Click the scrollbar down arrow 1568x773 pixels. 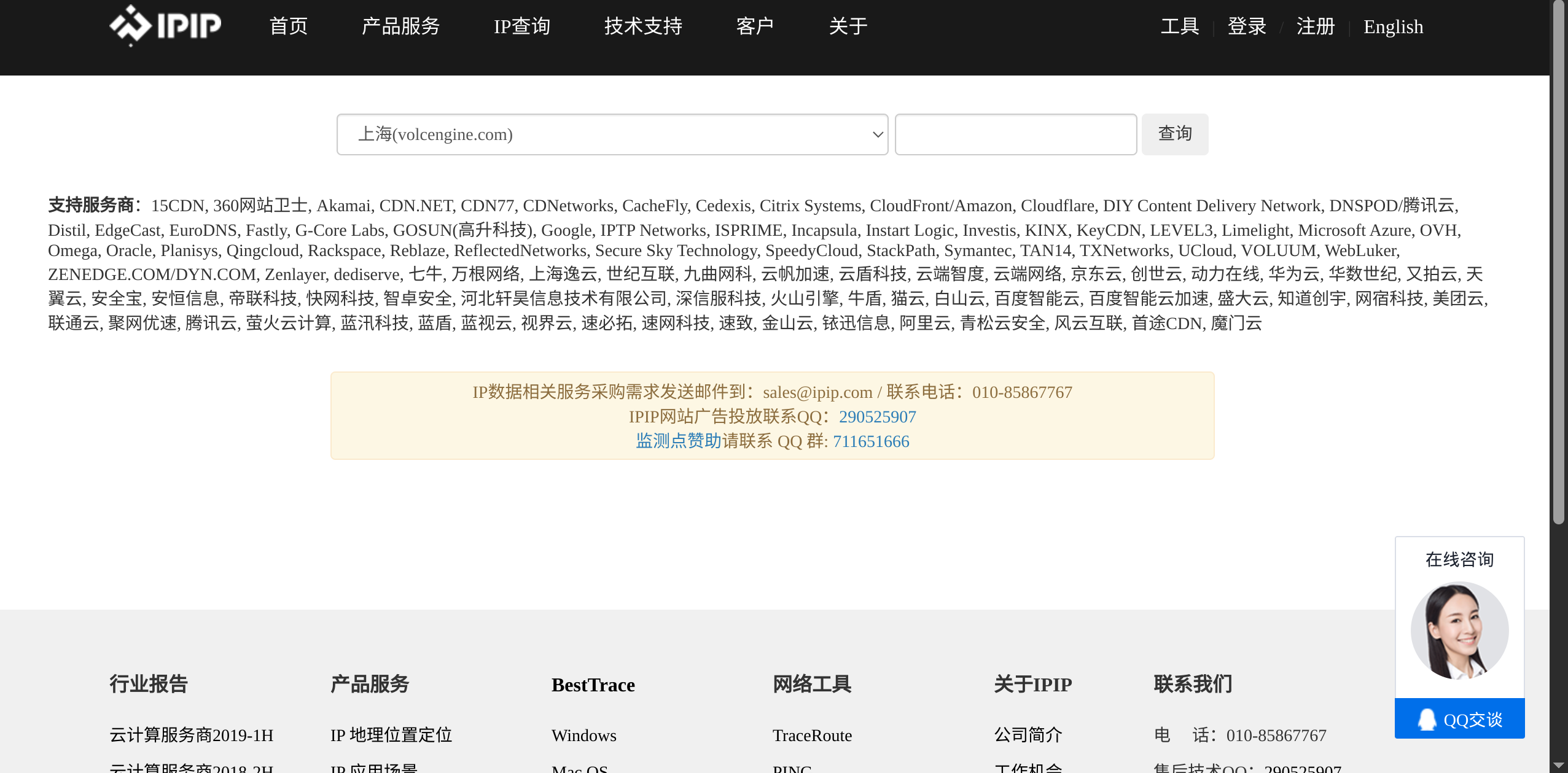pos(1558,766)
